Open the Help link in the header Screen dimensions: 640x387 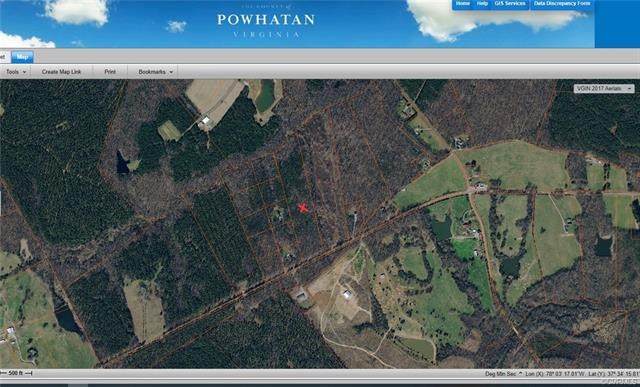(482, 4)
